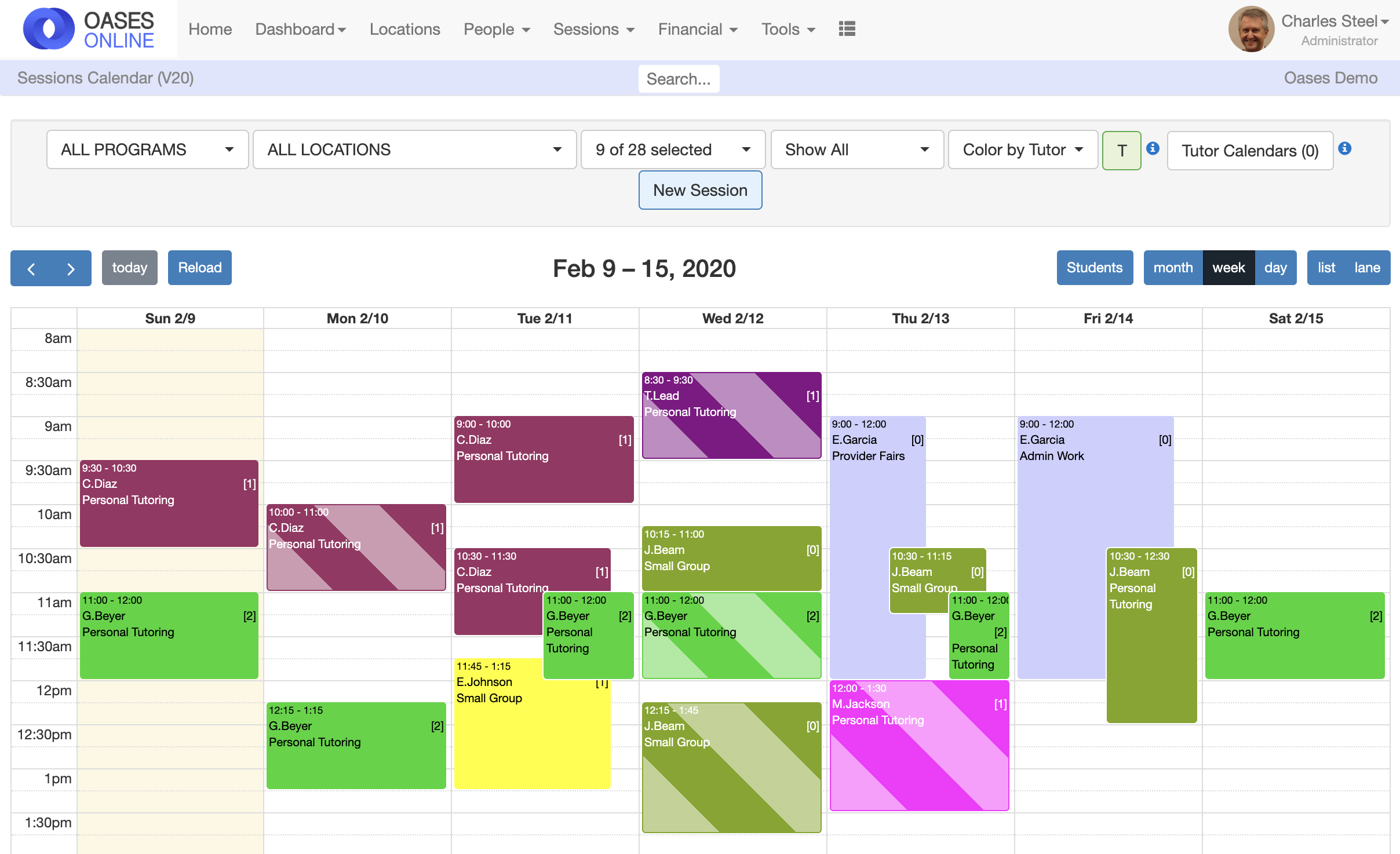Click info icon beside T button

coord(1153,148)
